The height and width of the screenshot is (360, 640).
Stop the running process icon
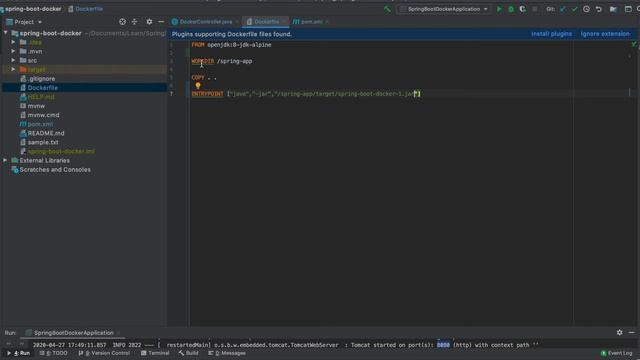(535, 9)
